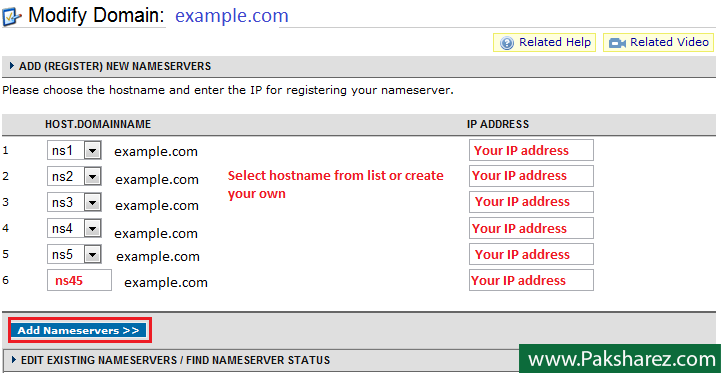721x373 pixels.
Task: Collapse Add (Register) New Nameservers section
Action: point(12,66)
